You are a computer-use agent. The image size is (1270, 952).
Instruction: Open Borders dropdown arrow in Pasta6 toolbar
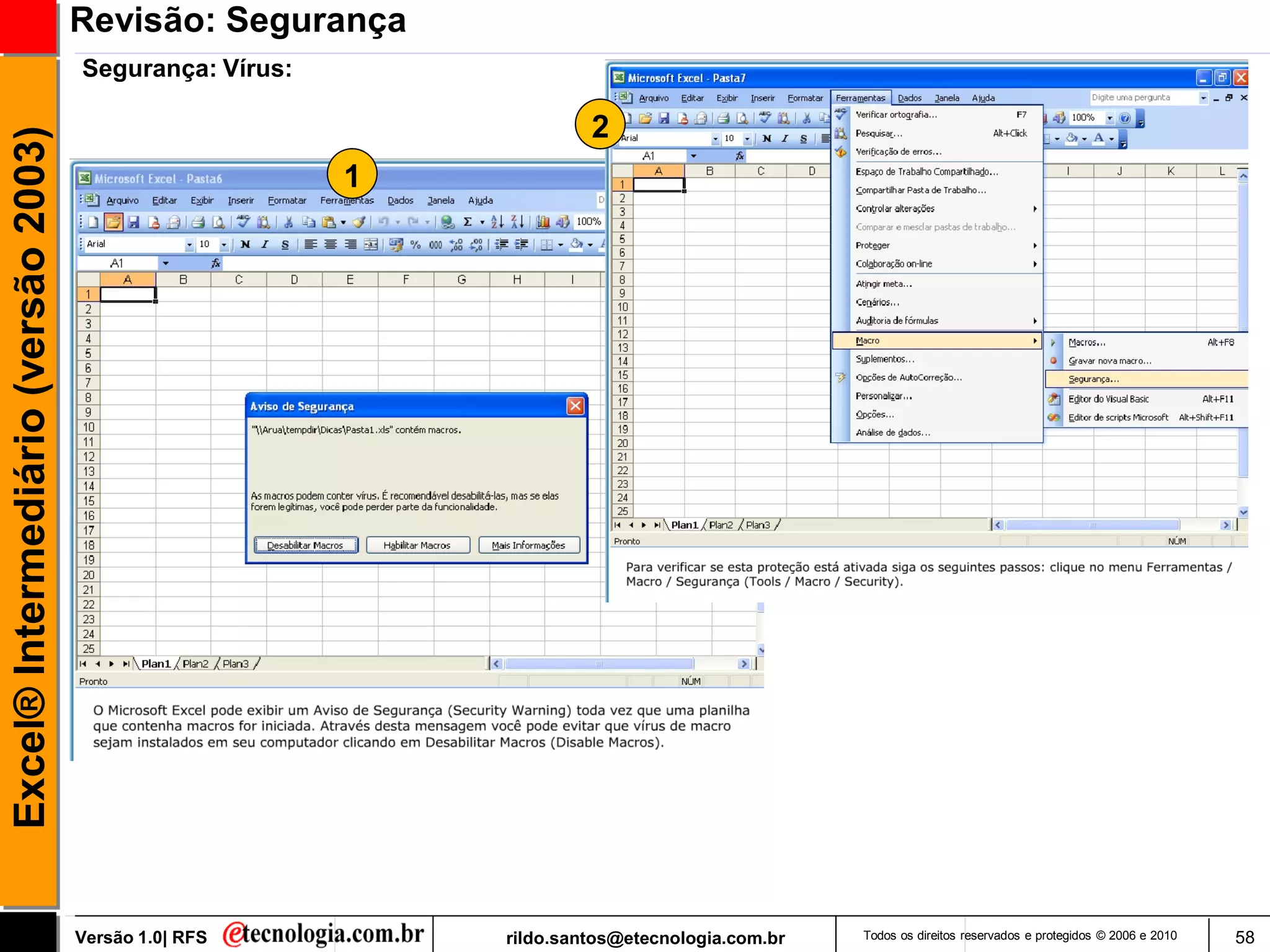click(561, 245)
